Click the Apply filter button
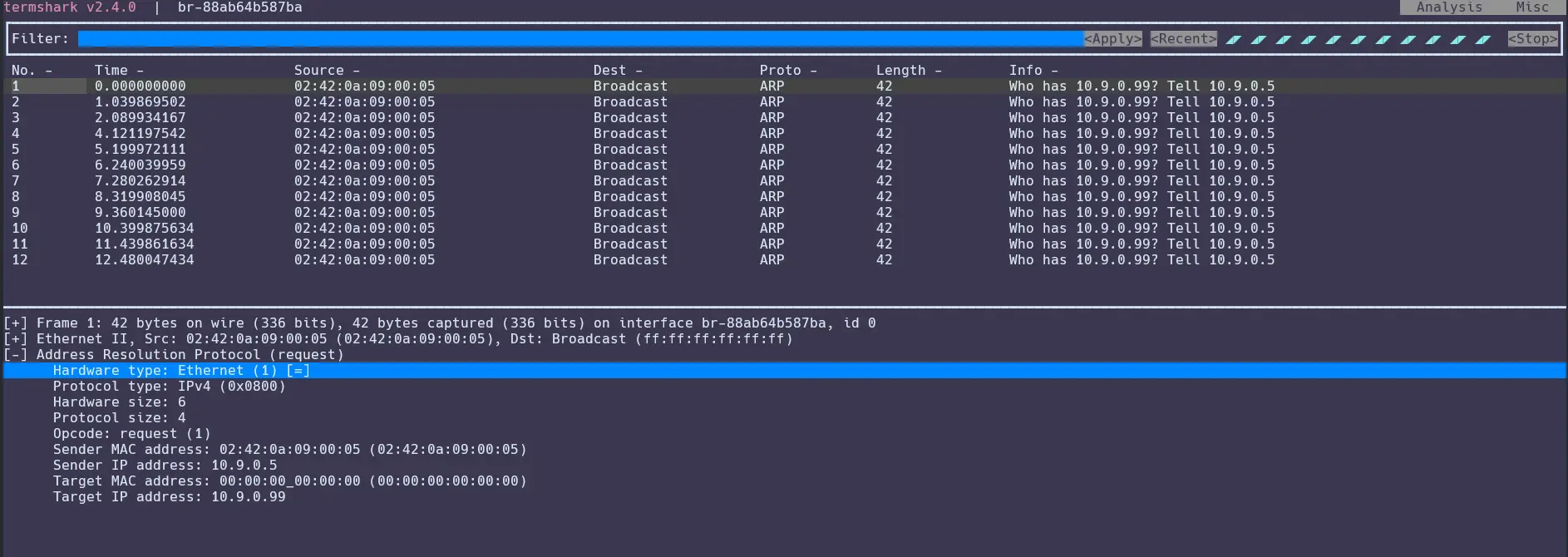This screenshot has width=1568, height=557. click(x=1113, y=39)
